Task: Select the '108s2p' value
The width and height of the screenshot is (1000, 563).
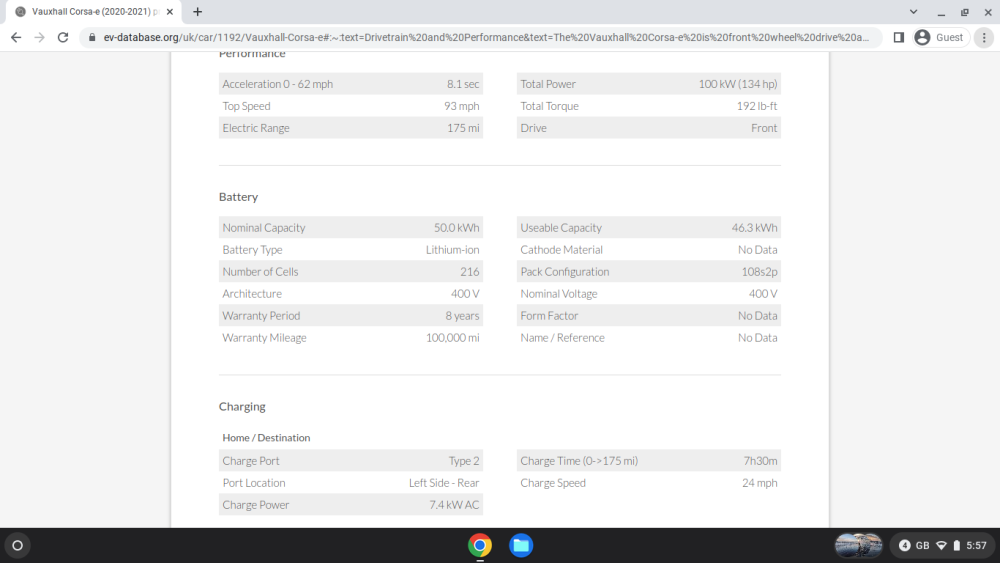Action: [760, 272]
